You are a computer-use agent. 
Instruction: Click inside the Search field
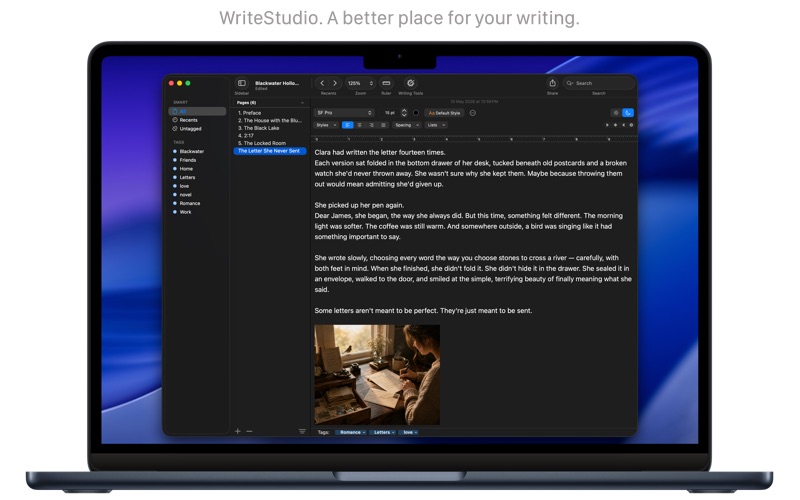[599, 83]
